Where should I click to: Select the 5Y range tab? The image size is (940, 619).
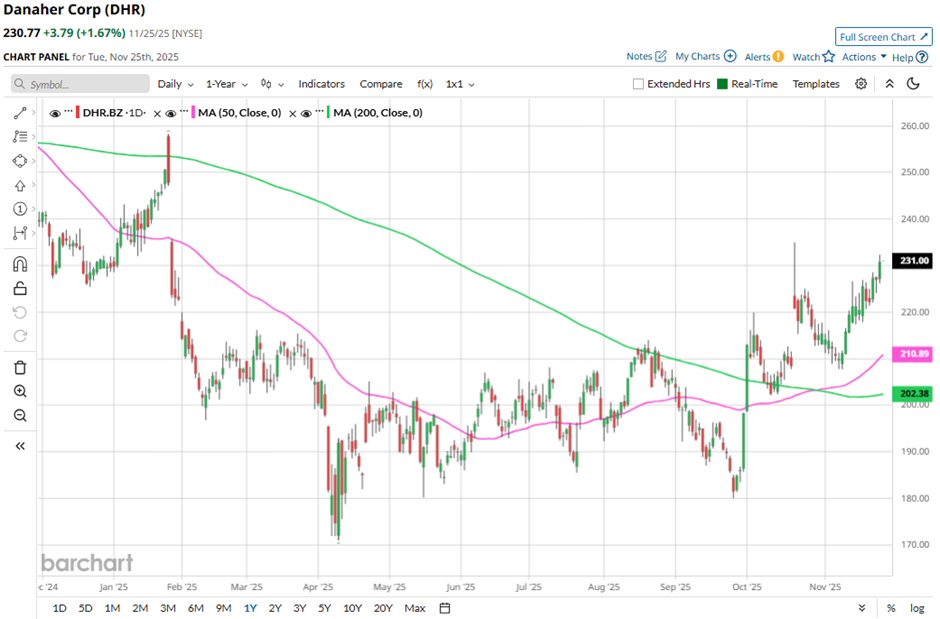[324, 608]
